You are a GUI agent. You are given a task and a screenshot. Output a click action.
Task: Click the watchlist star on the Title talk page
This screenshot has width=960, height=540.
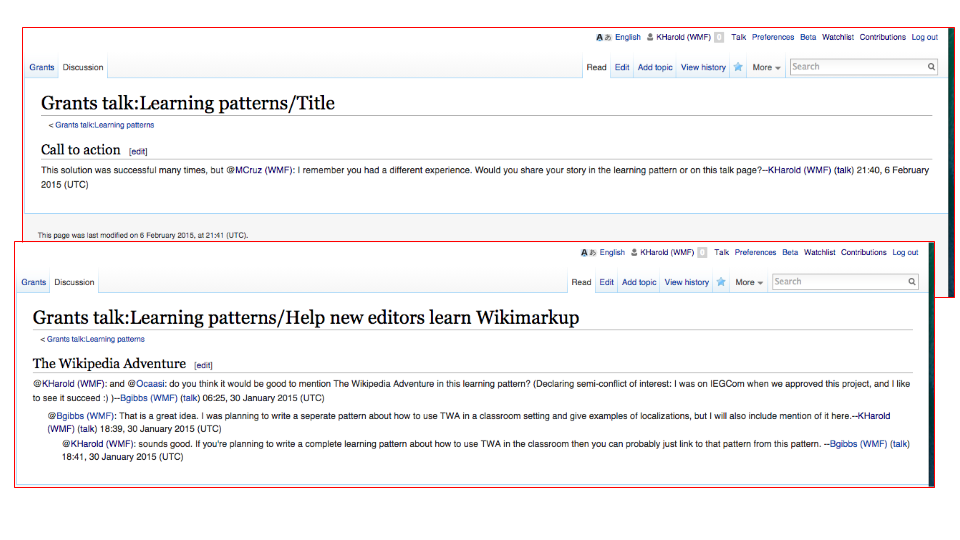[738, 67]
